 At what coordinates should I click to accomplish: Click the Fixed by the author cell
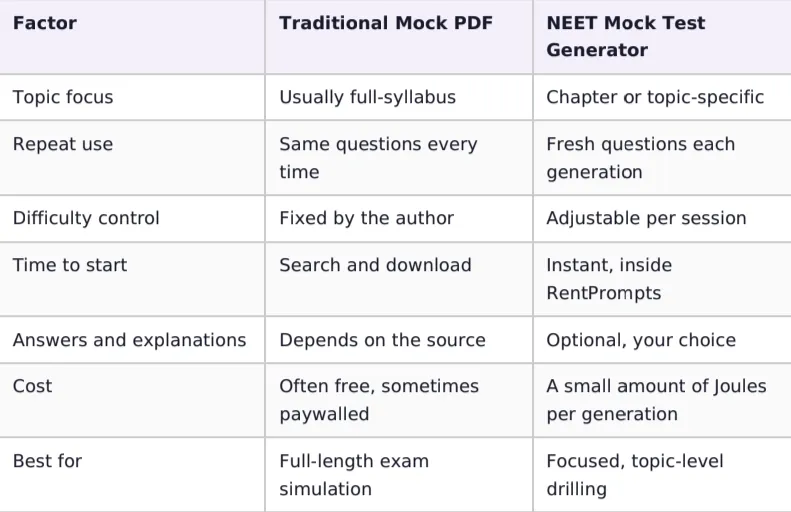pyautogui.click(x=367, y=218)
